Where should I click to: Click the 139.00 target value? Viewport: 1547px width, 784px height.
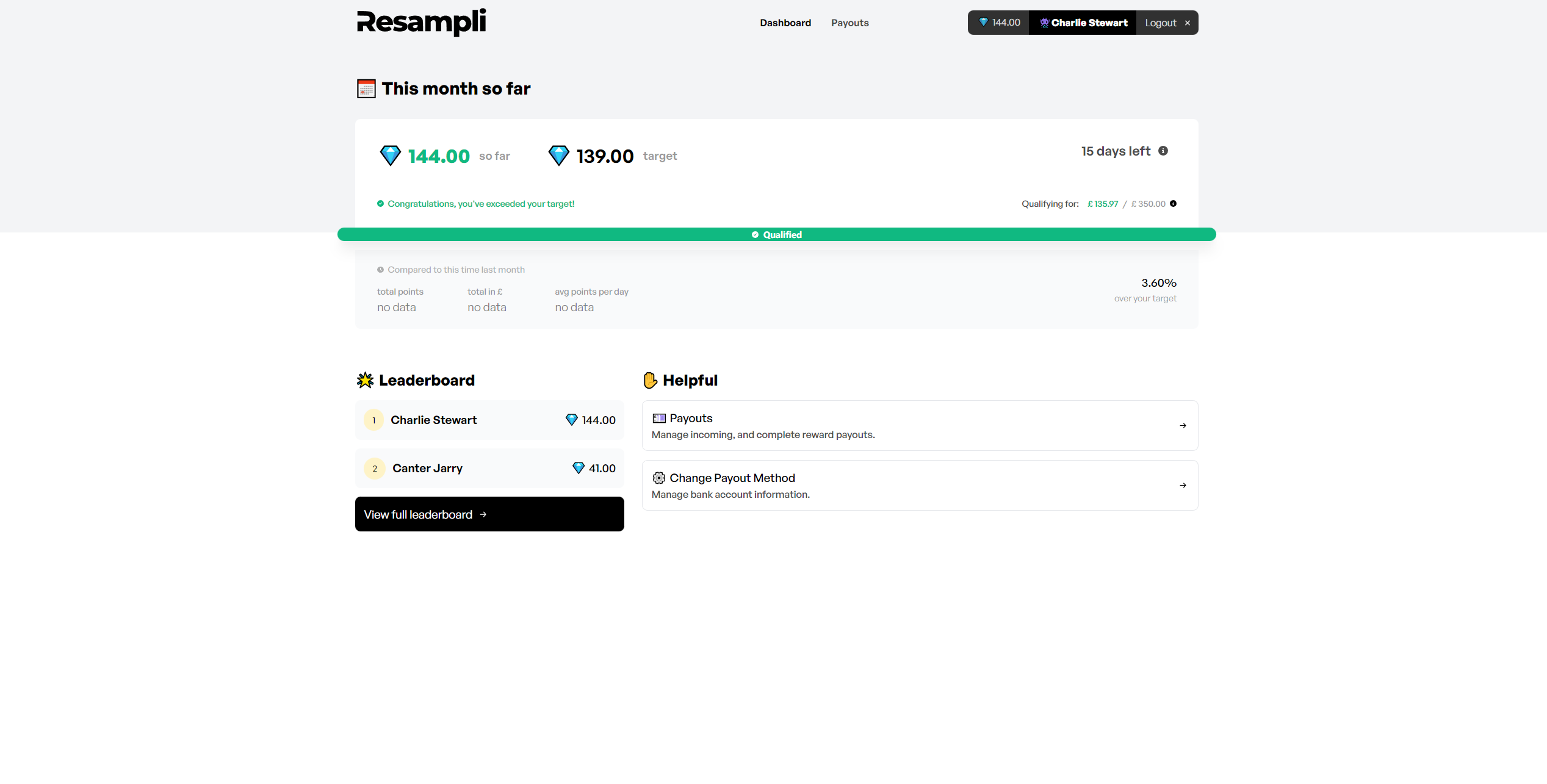605,156
